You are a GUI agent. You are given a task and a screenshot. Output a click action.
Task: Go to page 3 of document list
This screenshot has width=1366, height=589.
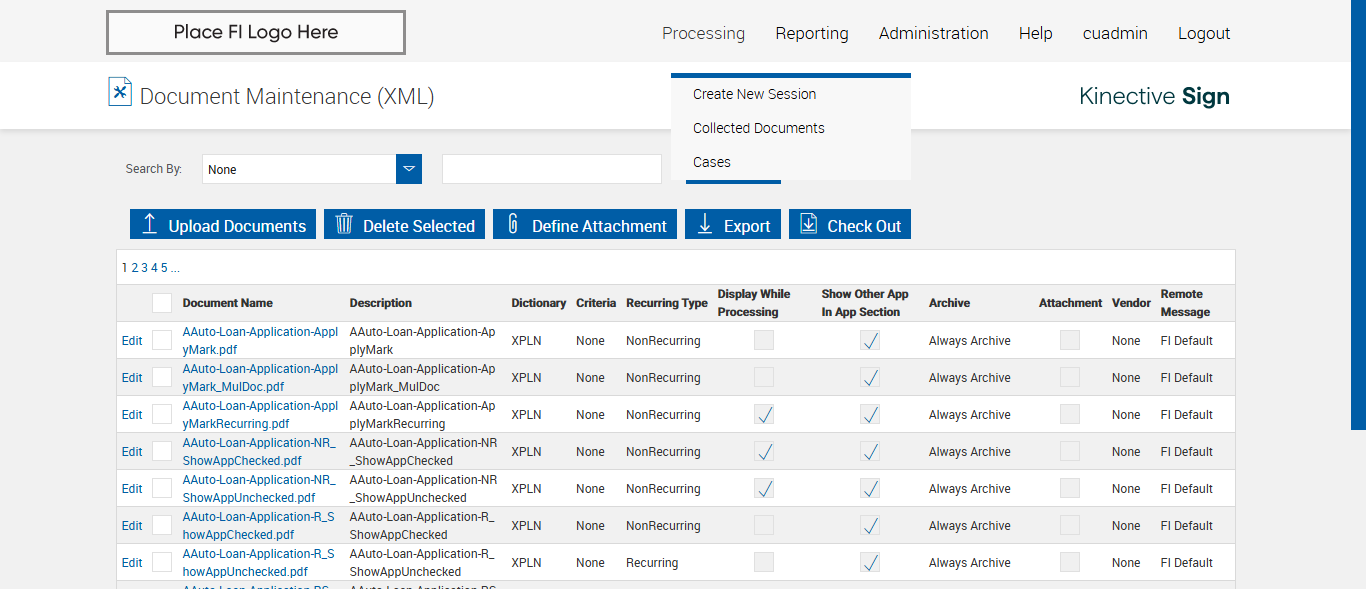pyautogui.click(x=144, y=267)
